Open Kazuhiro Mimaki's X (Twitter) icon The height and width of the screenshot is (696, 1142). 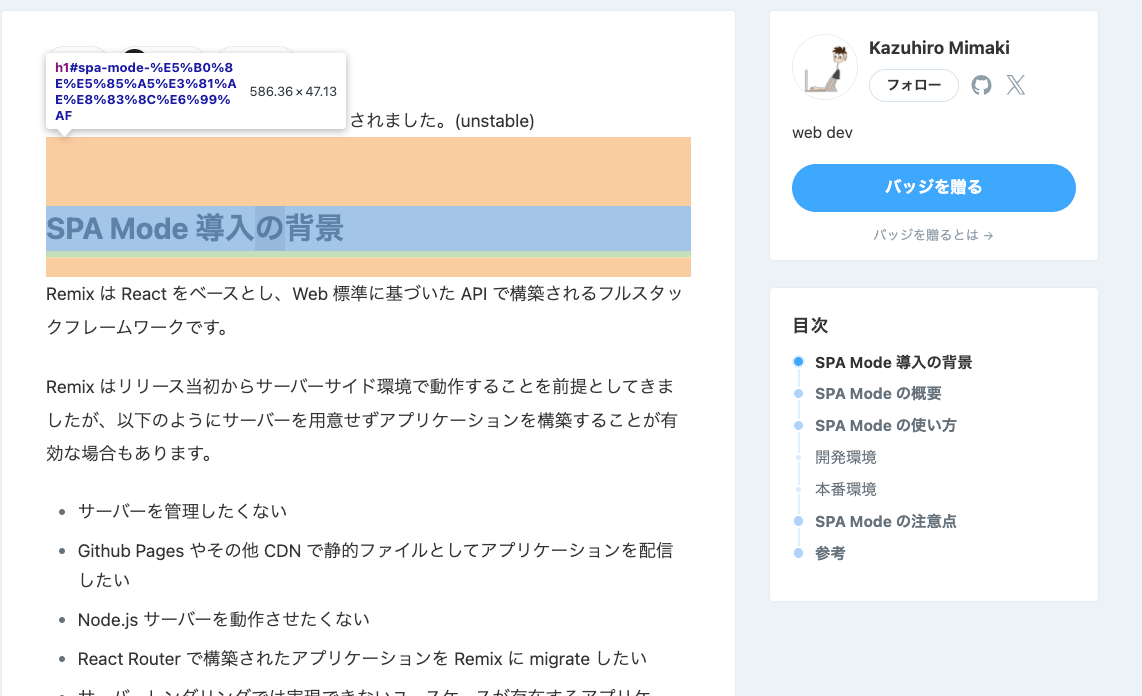pos(1015,85)
